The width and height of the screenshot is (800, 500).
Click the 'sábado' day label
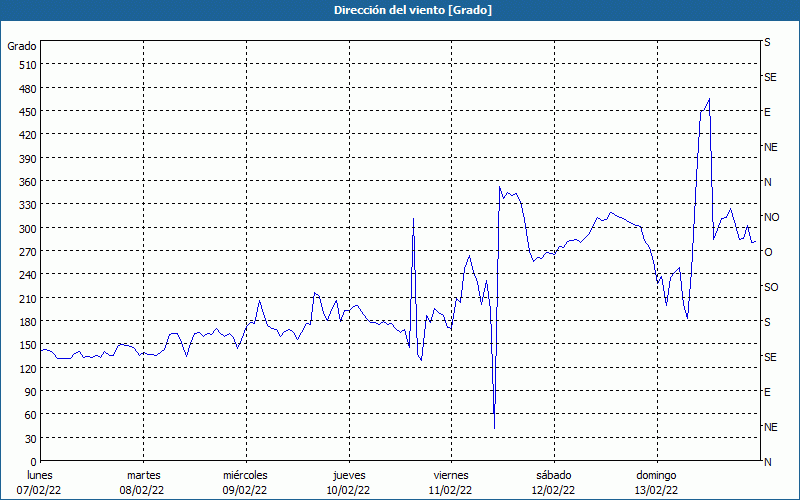pos(554,476)
